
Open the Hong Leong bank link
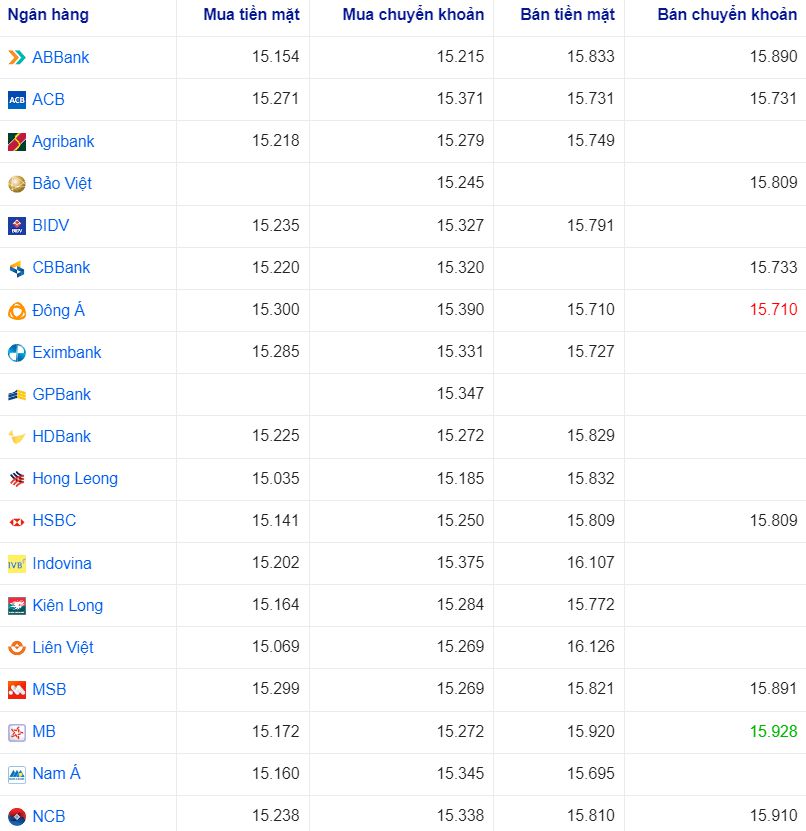75,479
